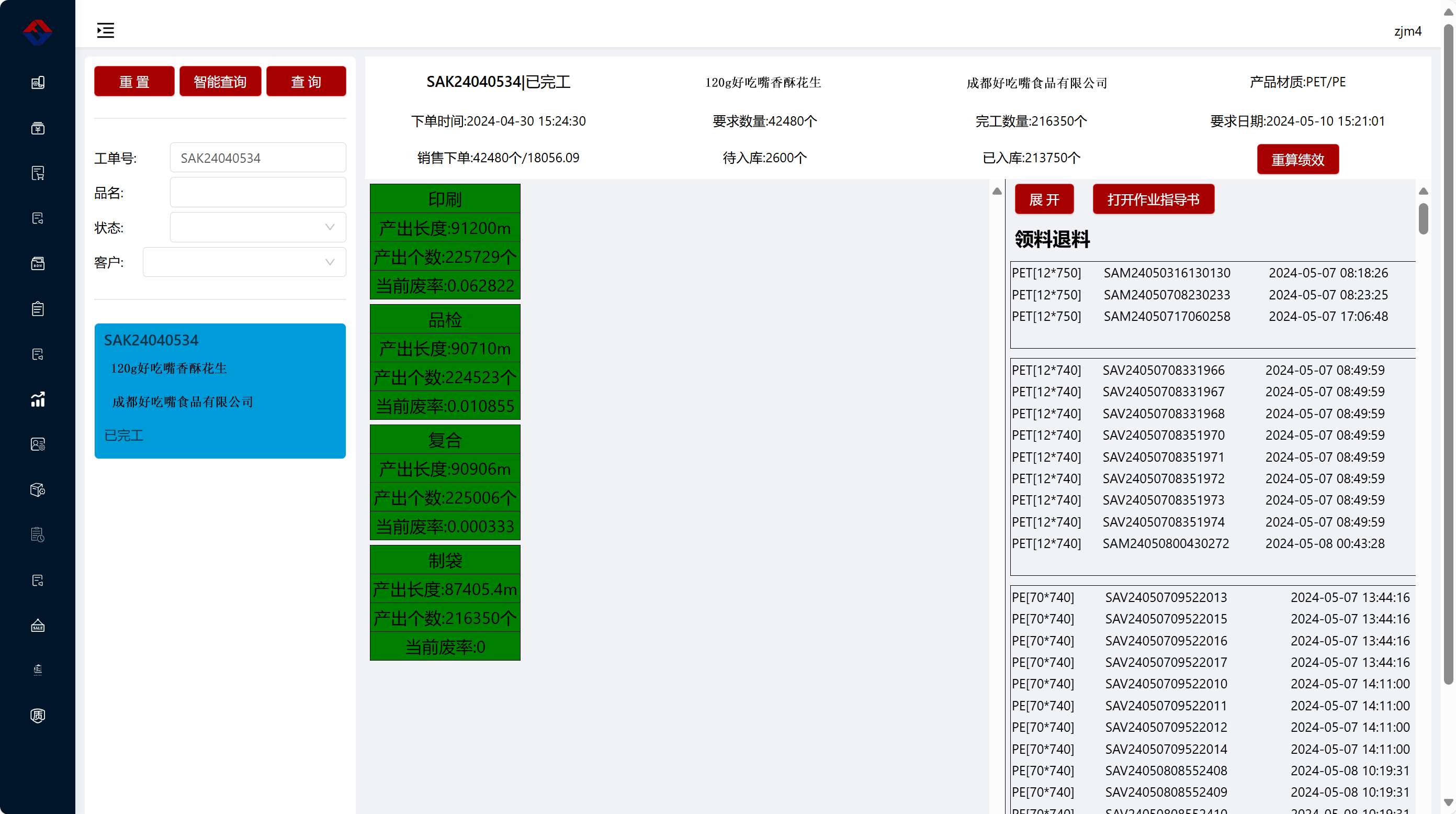Click row SAM24050316130130
1456x814 pixels.
tap(1213, 273)
